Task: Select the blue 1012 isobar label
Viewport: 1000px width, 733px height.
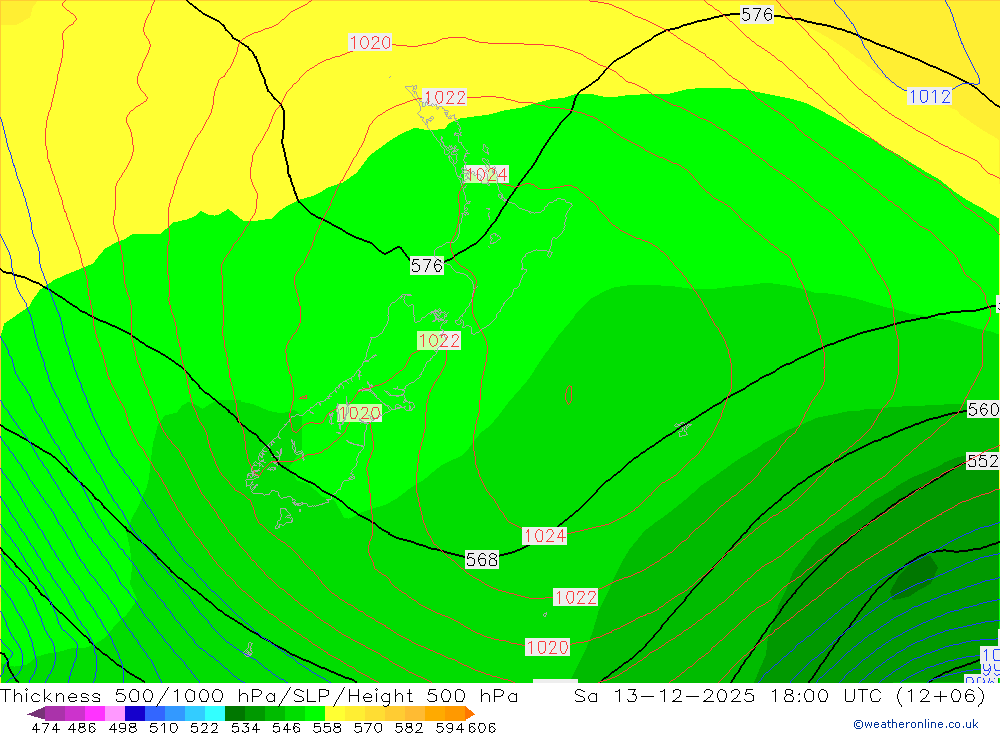Action: pyautogui.click(x=929, y=96)
